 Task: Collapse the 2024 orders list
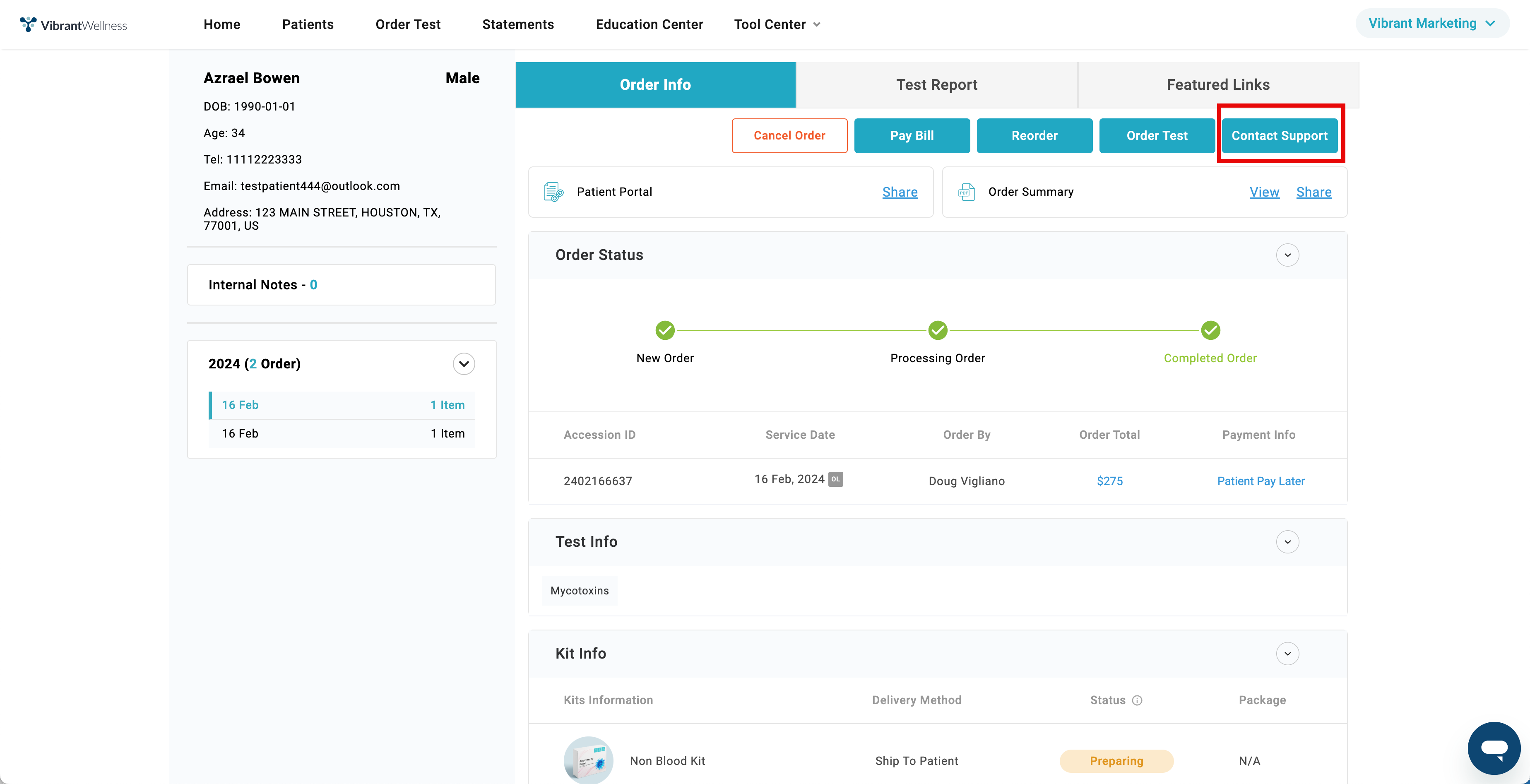(x=464, y=363)
